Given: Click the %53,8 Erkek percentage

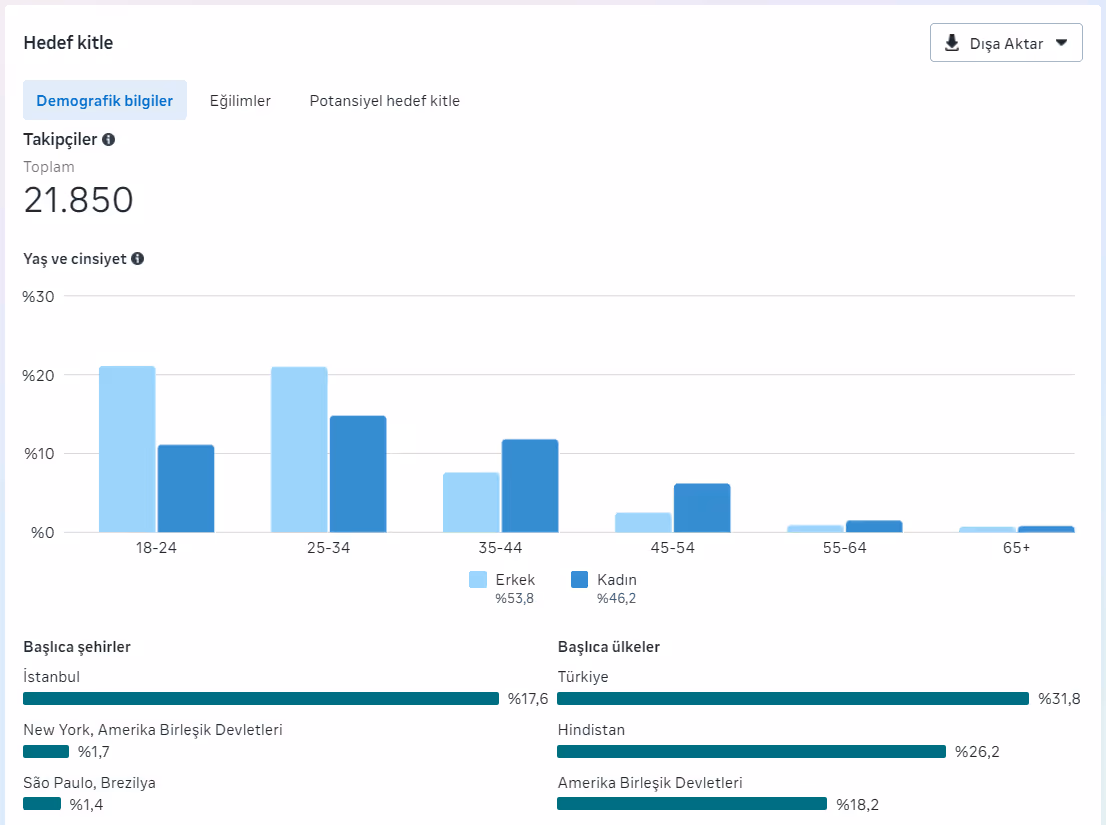Looking at the screenshot, I should (x=514, y=599).
